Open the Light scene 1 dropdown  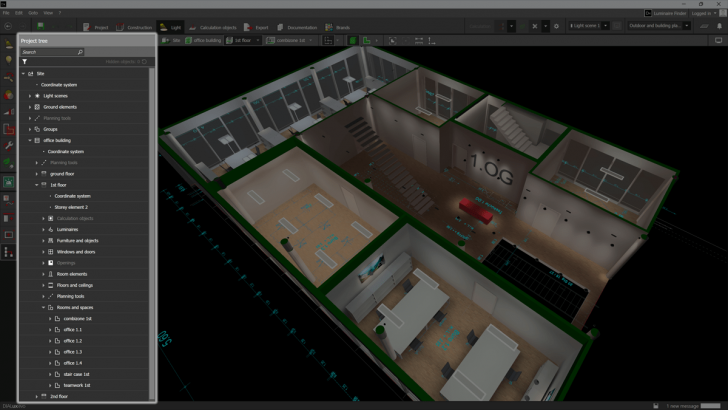605,26
